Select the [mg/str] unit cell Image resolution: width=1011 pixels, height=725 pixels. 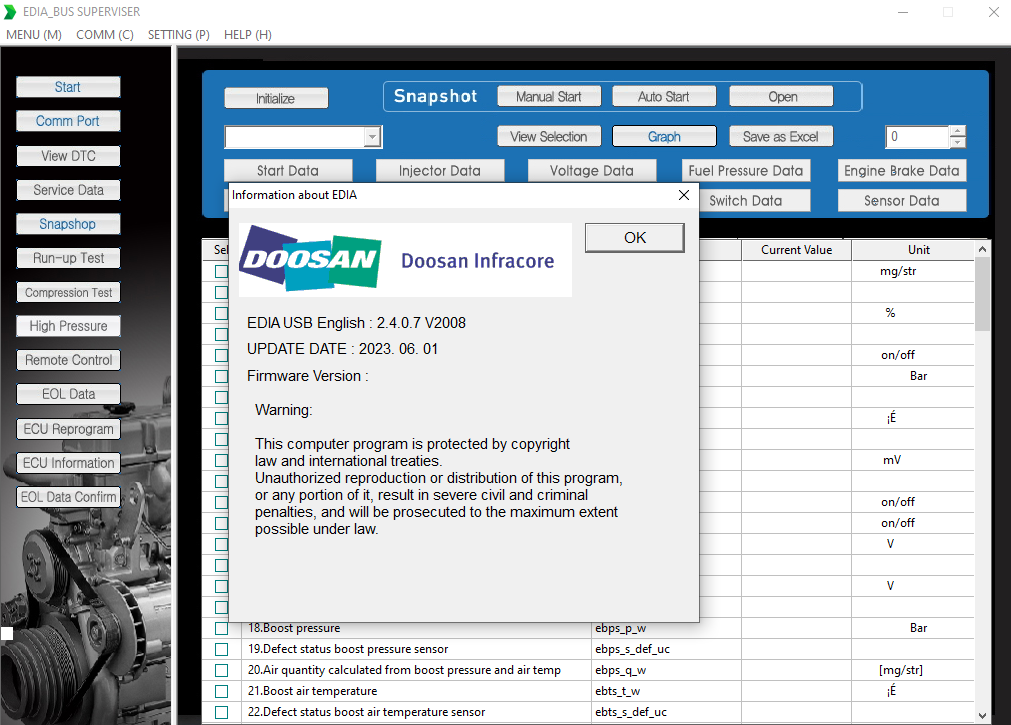tap(913, 670)
